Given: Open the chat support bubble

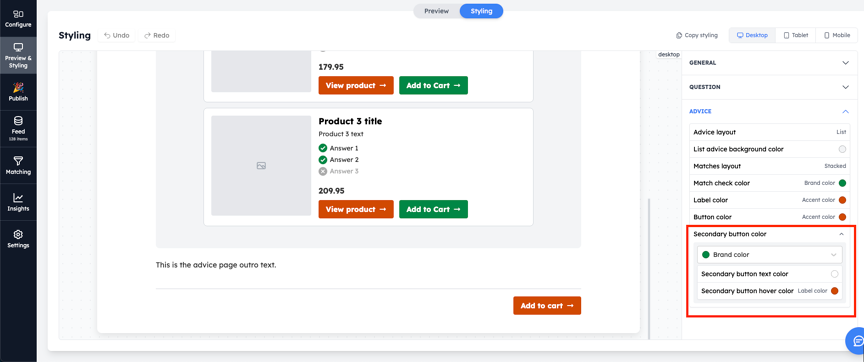Looking at the screenshot, I should [x=856, y=341].
